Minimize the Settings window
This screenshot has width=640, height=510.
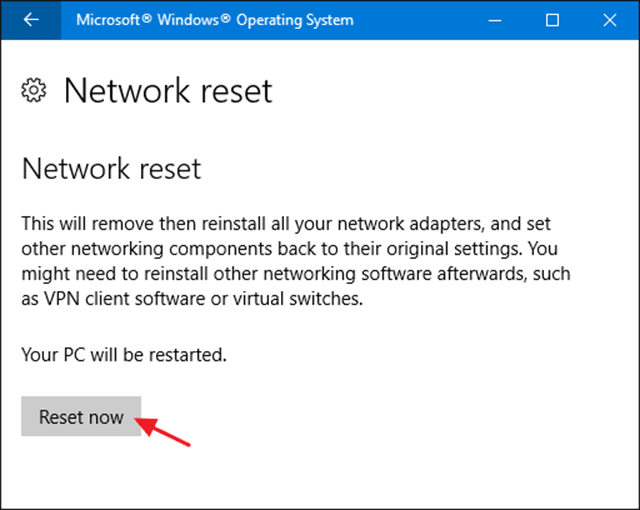point(495,20)
